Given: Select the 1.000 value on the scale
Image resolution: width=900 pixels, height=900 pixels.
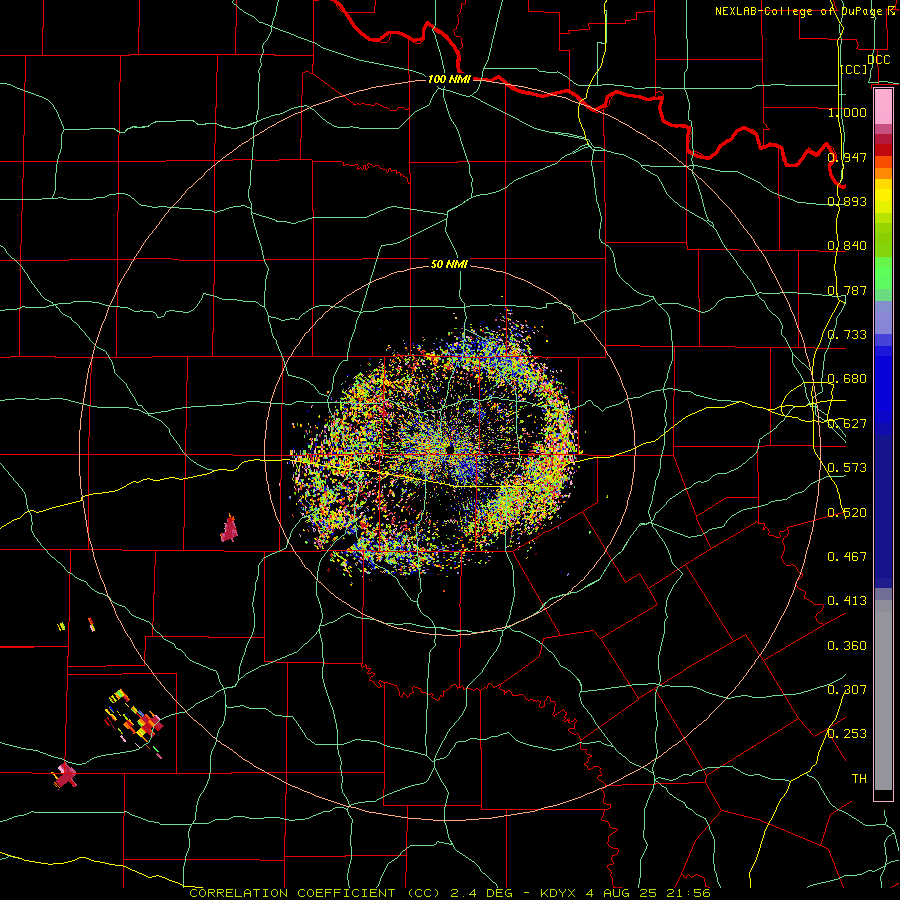Looking at the screenshot, I should pyautogui.click(x=847, y=112).
